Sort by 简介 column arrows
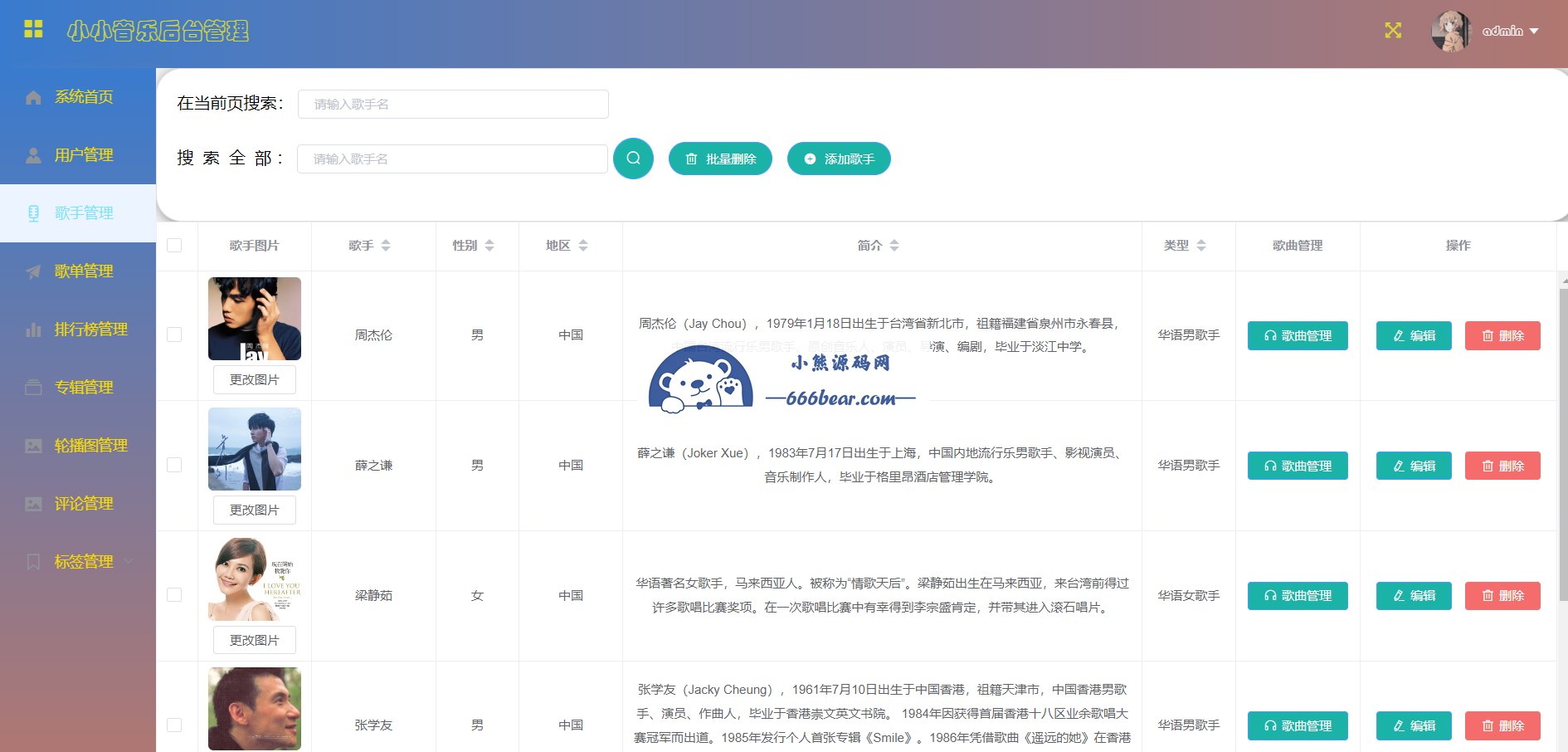Screen dimensions: 1568x752 pos(894,246)
